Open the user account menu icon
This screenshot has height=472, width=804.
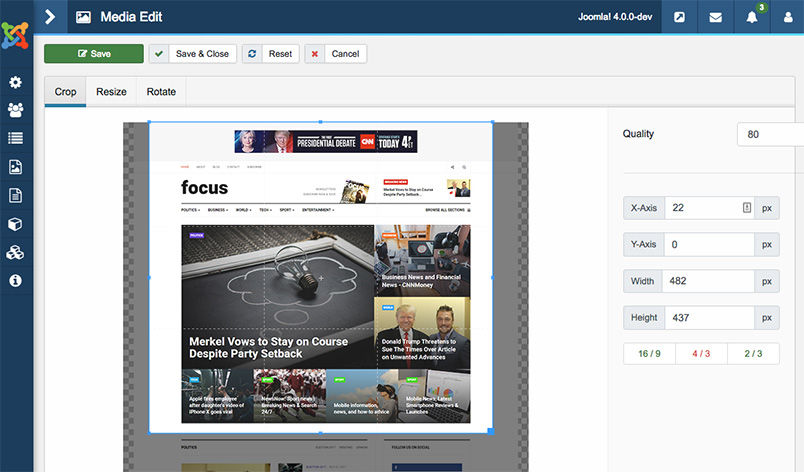pos(787,17)
